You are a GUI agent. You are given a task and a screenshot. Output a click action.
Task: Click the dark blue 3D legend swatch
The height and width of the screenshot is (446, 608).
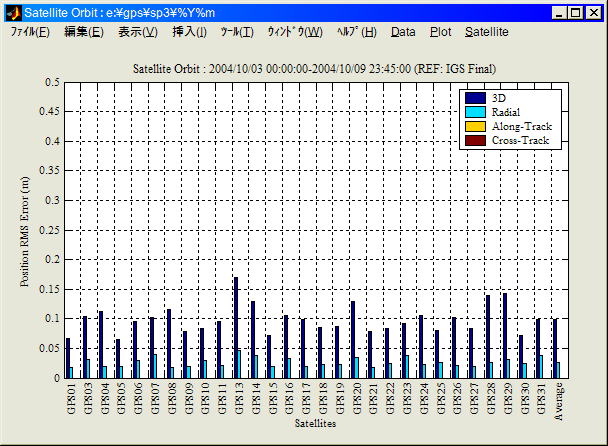(x=475, y=98)
